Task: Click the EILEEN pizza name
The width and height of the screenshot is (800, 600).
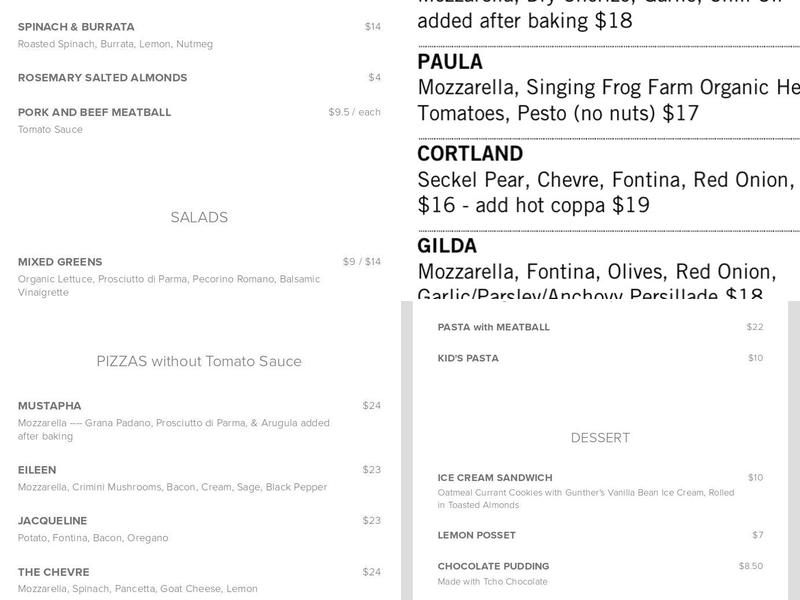Action: [37, 470]
